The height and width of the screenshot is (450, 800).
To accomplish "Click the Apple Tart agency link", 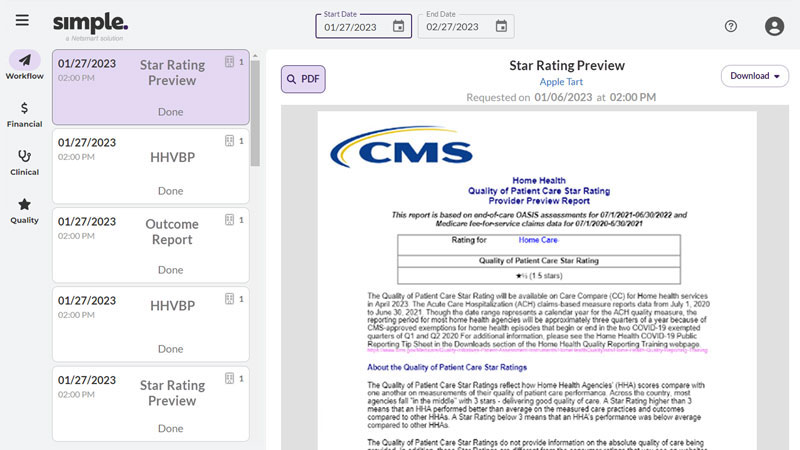I will click(566, 82).
